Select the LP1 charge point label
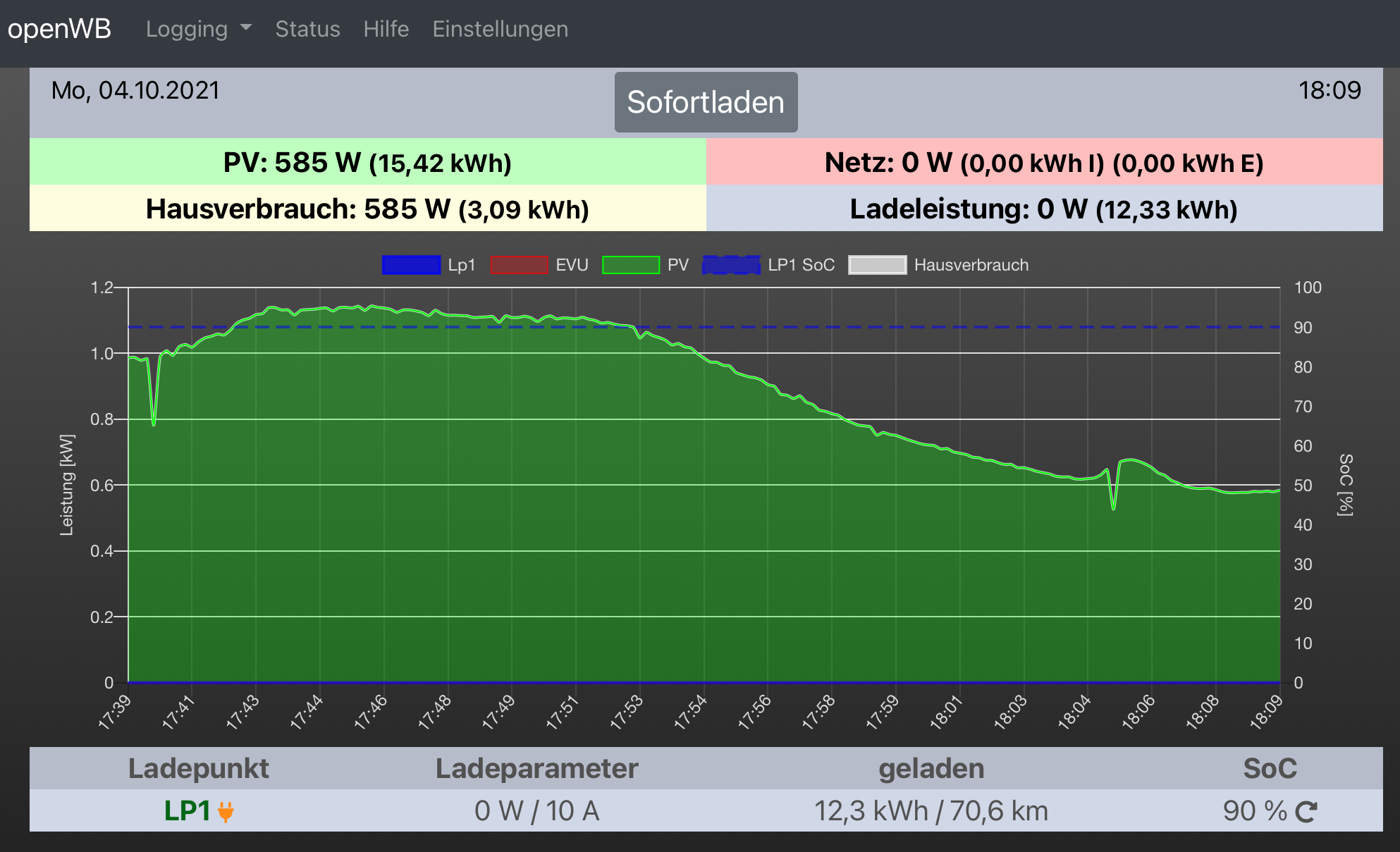This screenshot has height=852, width=1400. pos(187,811)
